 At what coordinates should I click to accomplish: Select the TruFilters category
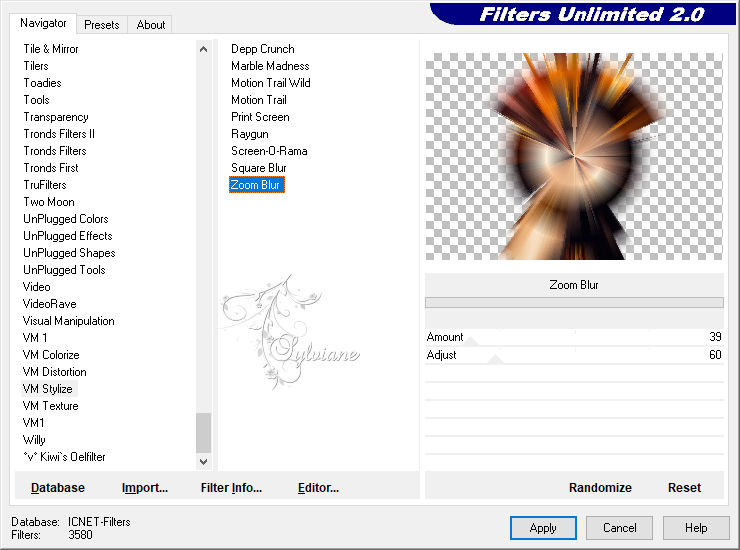(x=45, y=185)
